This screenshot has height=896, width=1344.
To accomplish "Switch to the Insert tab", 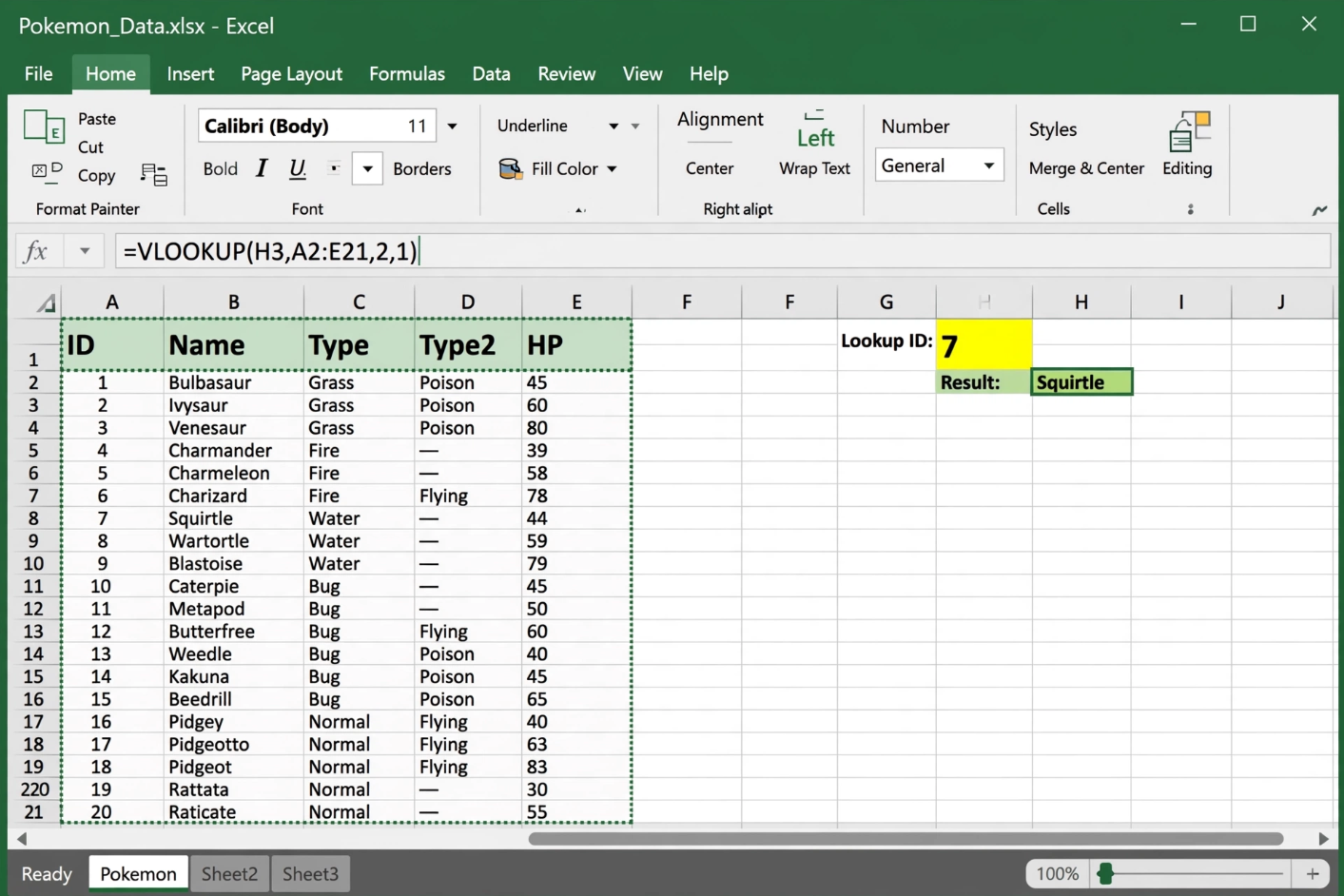I will (190, 73).
